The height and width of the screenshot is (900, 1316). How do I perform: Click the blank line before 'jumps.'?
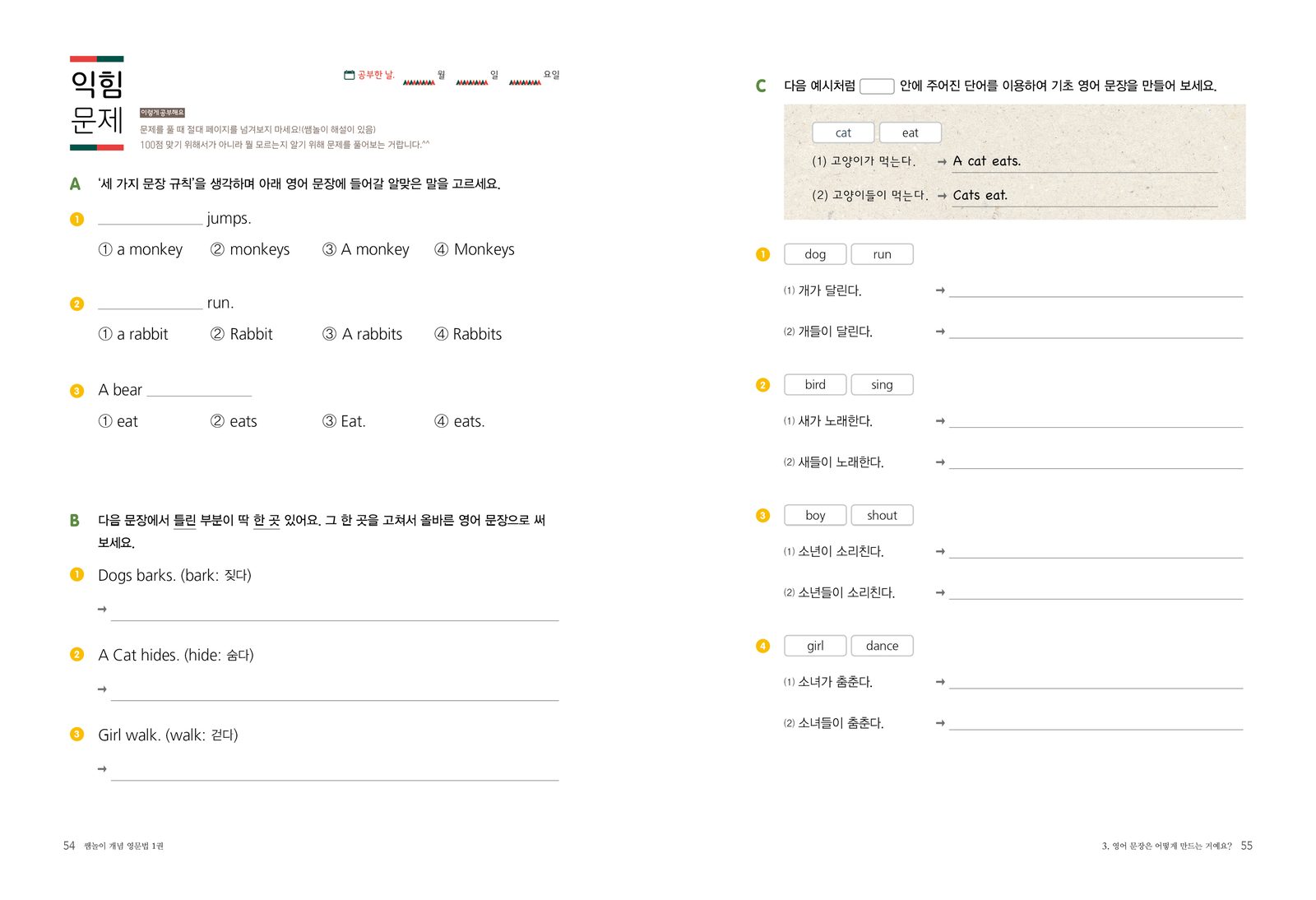coord(150,222)
